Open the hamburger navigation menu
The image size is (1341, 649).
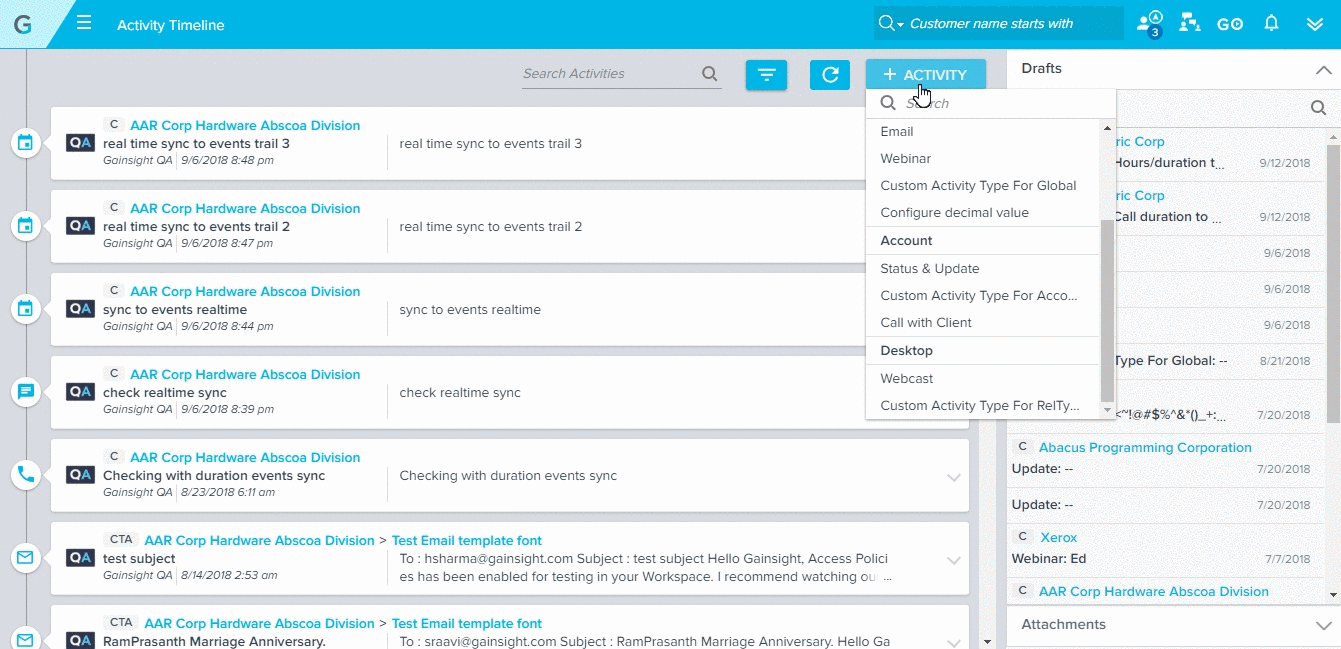coord(84,23)
